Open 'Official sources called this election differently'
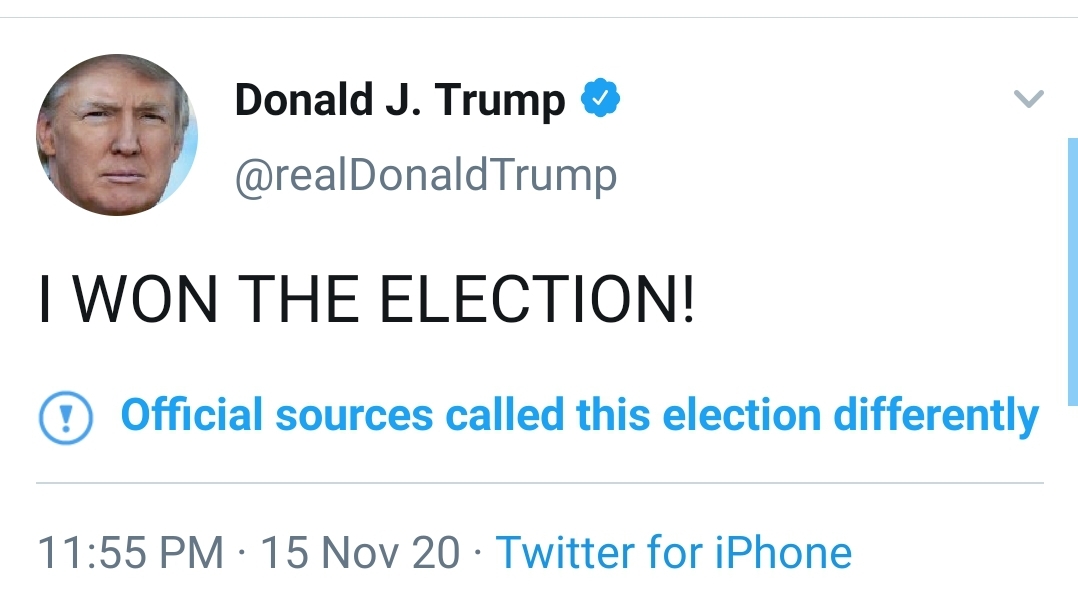The height and width of the screenshot is (610, 1078). 580,416
